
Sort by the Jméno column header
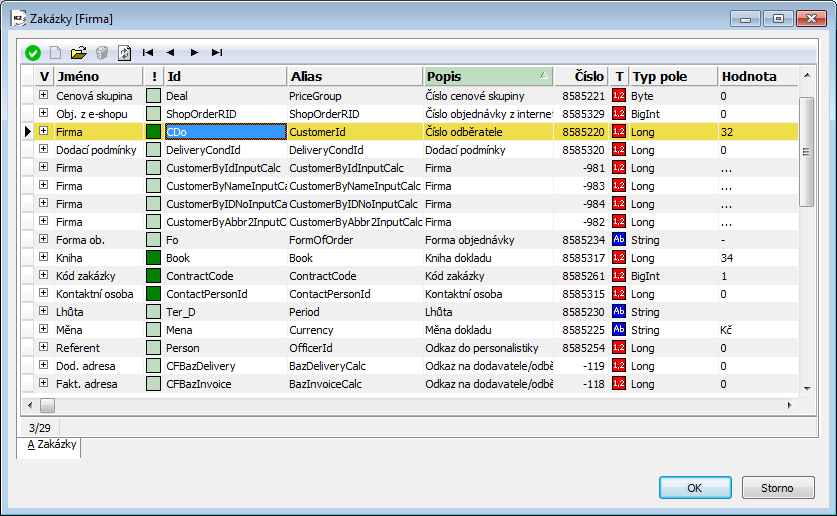click(x=99, y=76)
